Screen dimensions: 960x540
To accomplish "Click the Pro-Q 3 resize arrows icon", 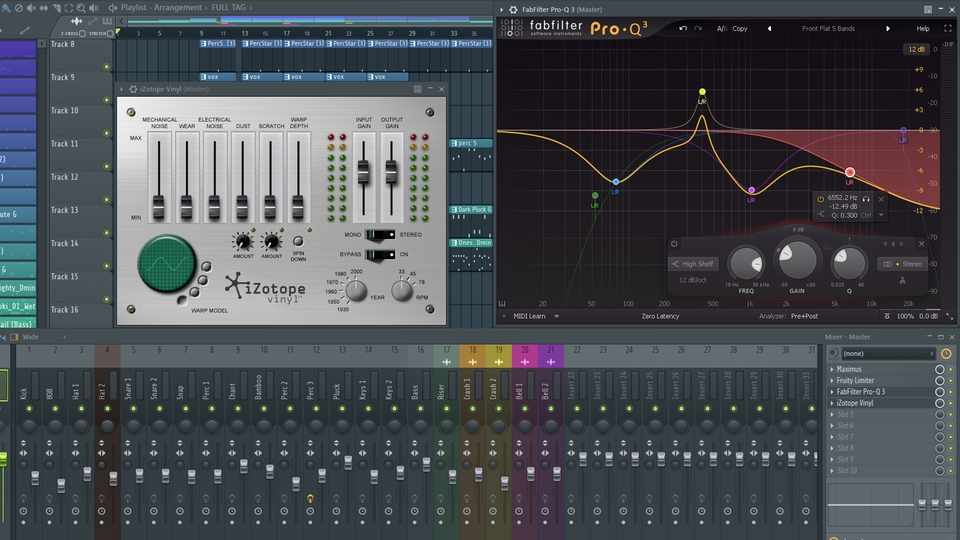I will point(950,317).
